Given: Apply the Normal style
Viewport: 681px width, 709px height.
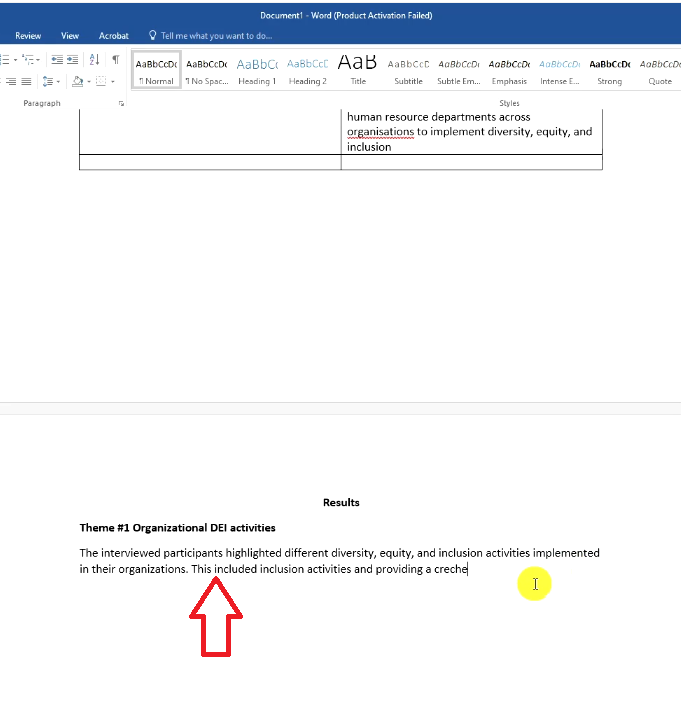Looking at the screenshot, I should coord(156,70).
